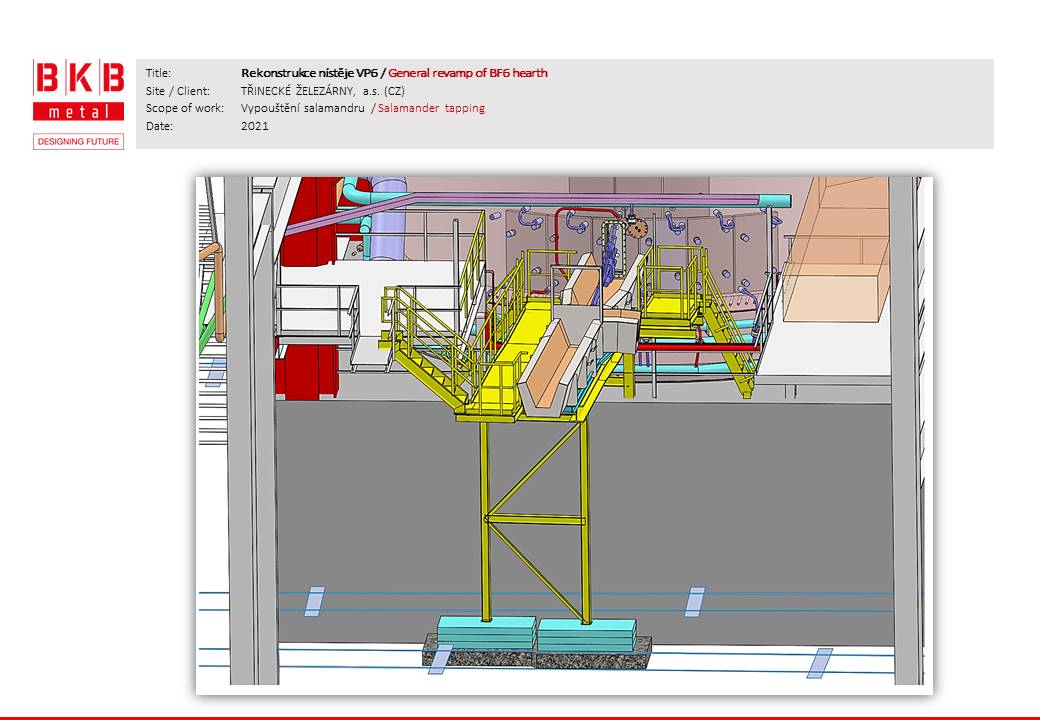Click the 'Vypouštění salamandru' text
This screenshot has width=1040, height=720.
point(302,108)
